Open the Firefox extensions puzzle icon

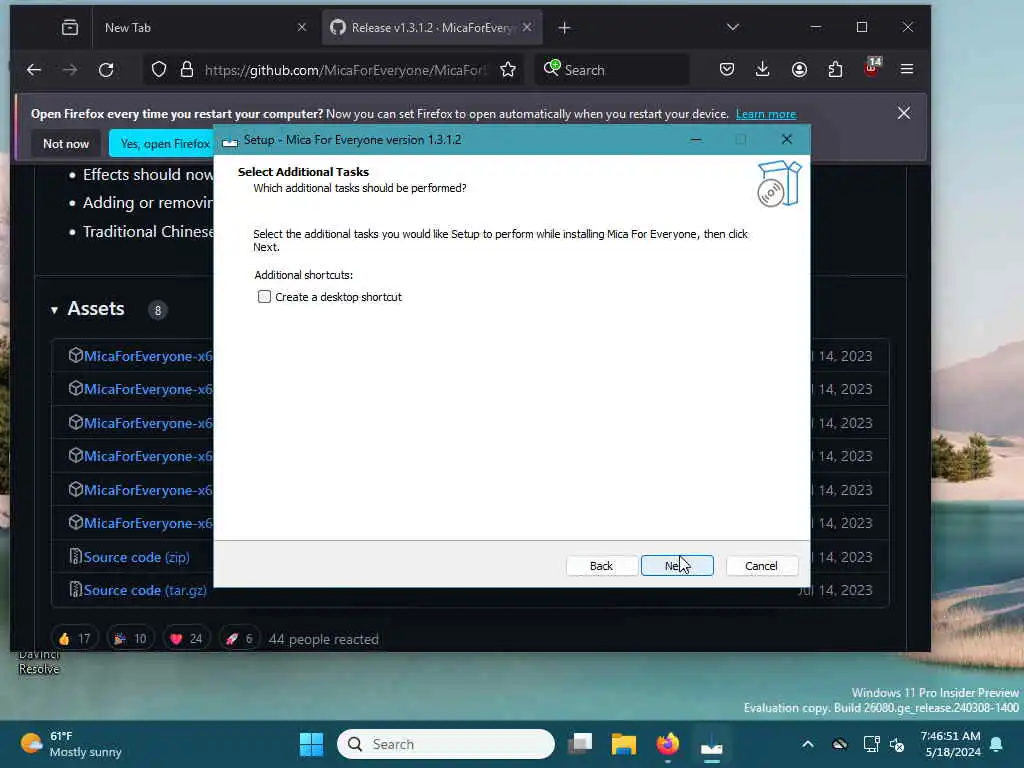(x=835, y=69)
